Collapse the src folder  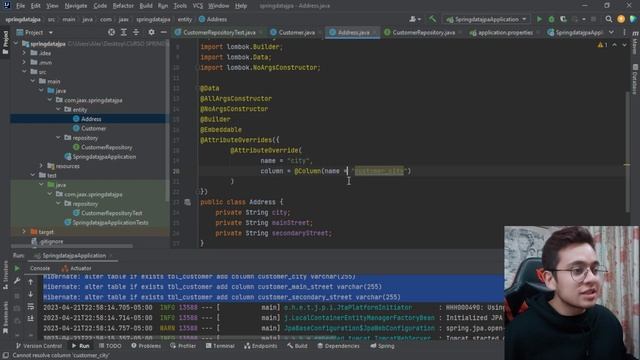click(24, 72)
